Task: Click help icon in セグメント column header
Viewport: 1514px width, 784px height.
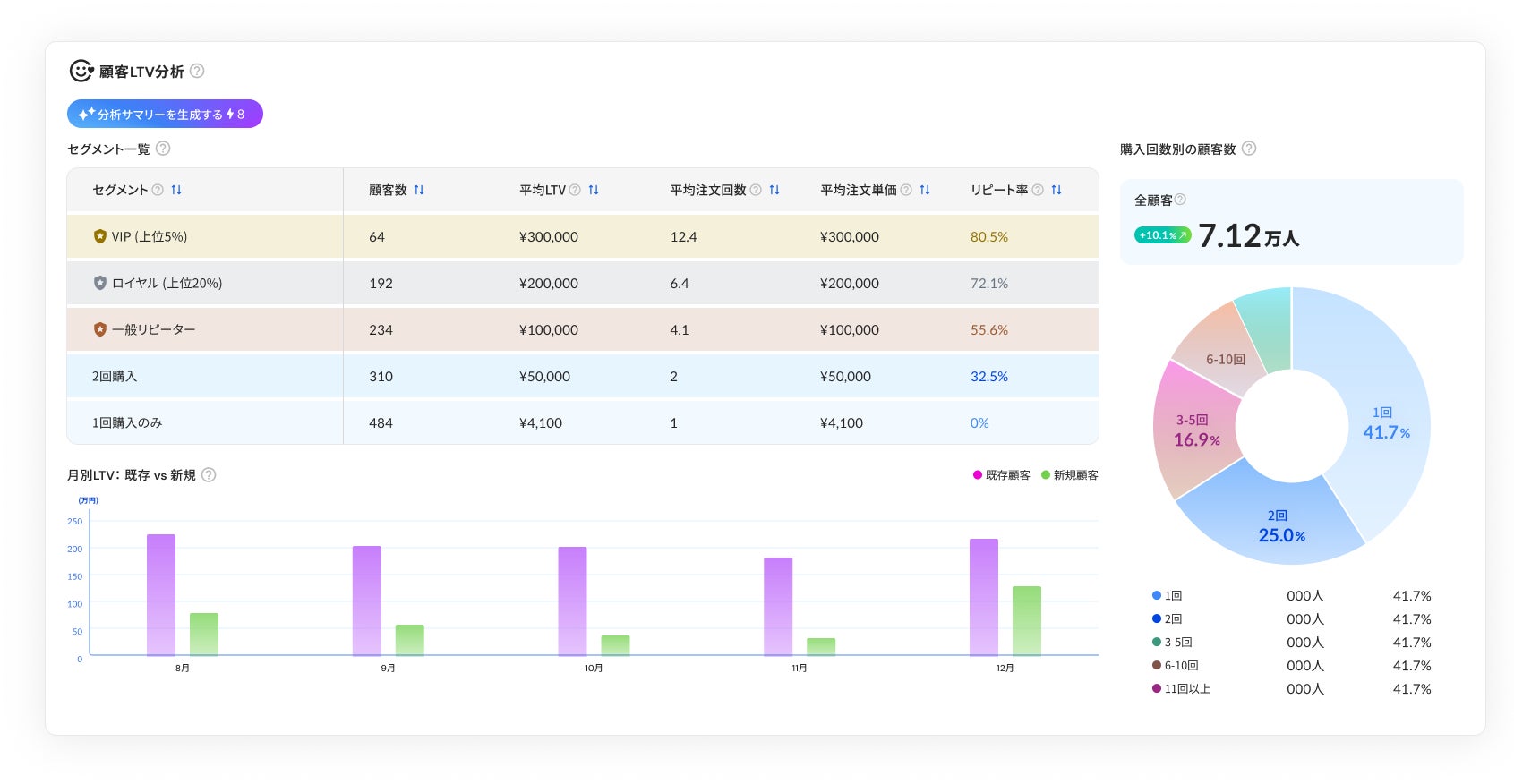Action: pyautogui.click(x=158, y=190)
